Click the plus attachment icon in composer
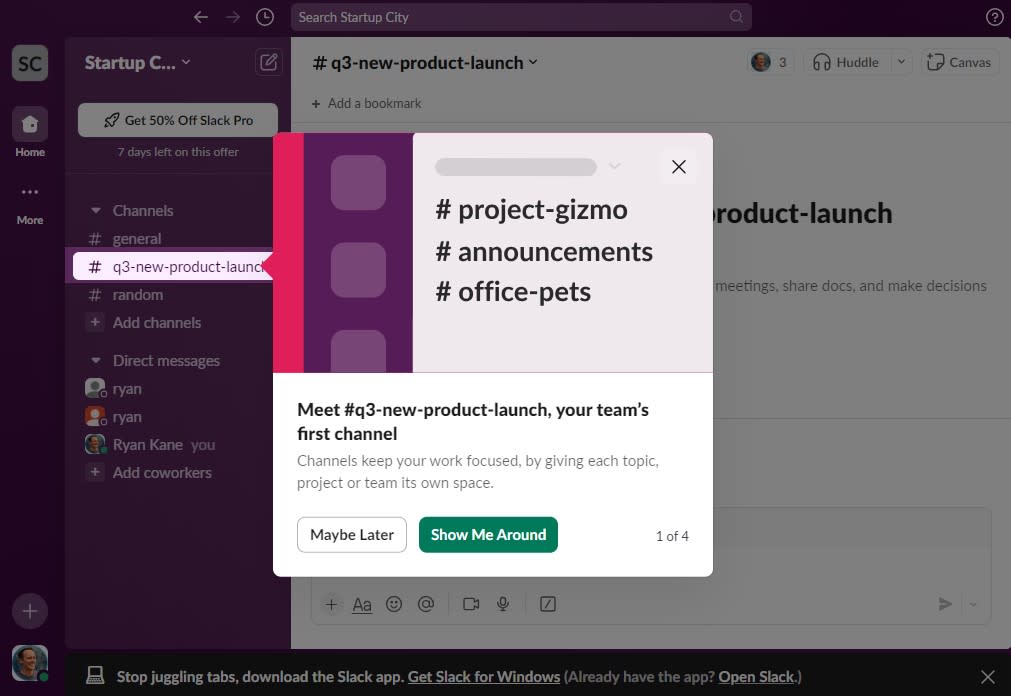The width and height of the screenshot is (1011, 696). pyautogui.click(x=331, y=604)
